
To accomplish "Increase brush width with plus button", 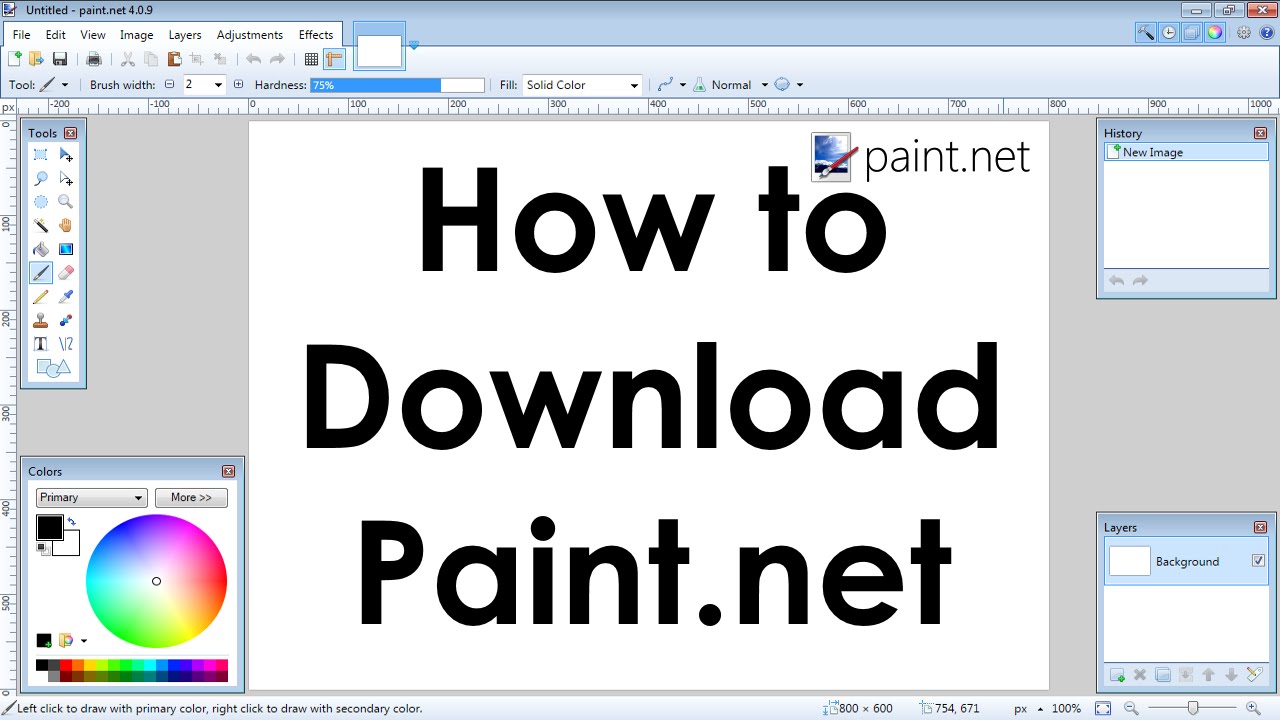I will point(238,85).
